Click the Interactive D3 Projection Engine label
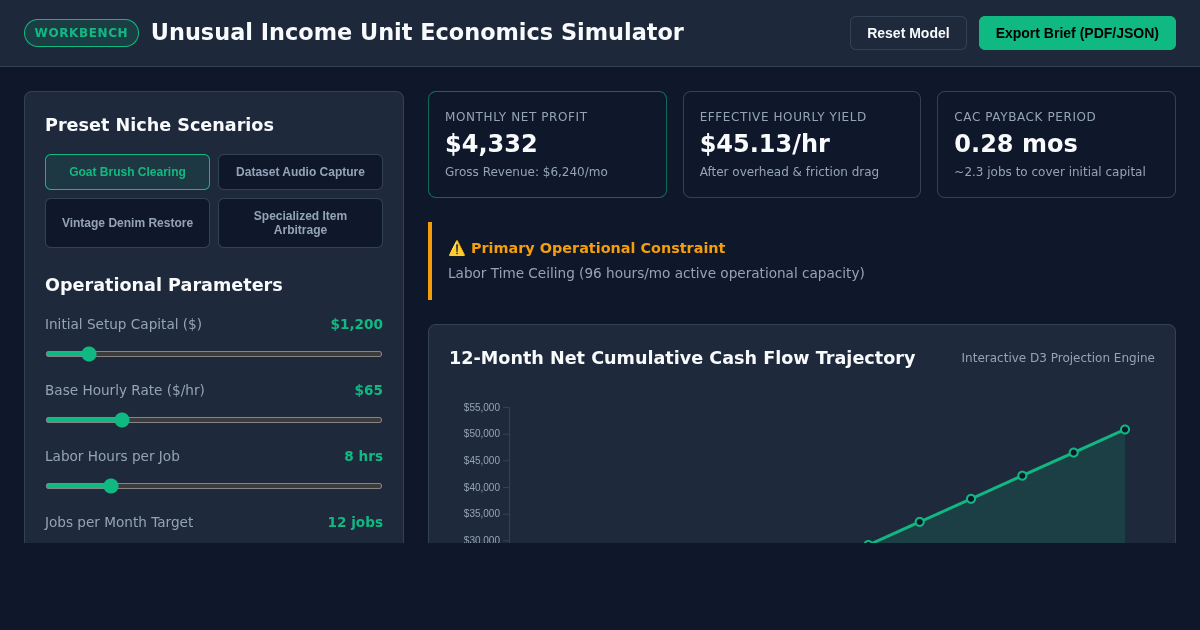This screenshot has width=1200, height=630. (1058, 358)
